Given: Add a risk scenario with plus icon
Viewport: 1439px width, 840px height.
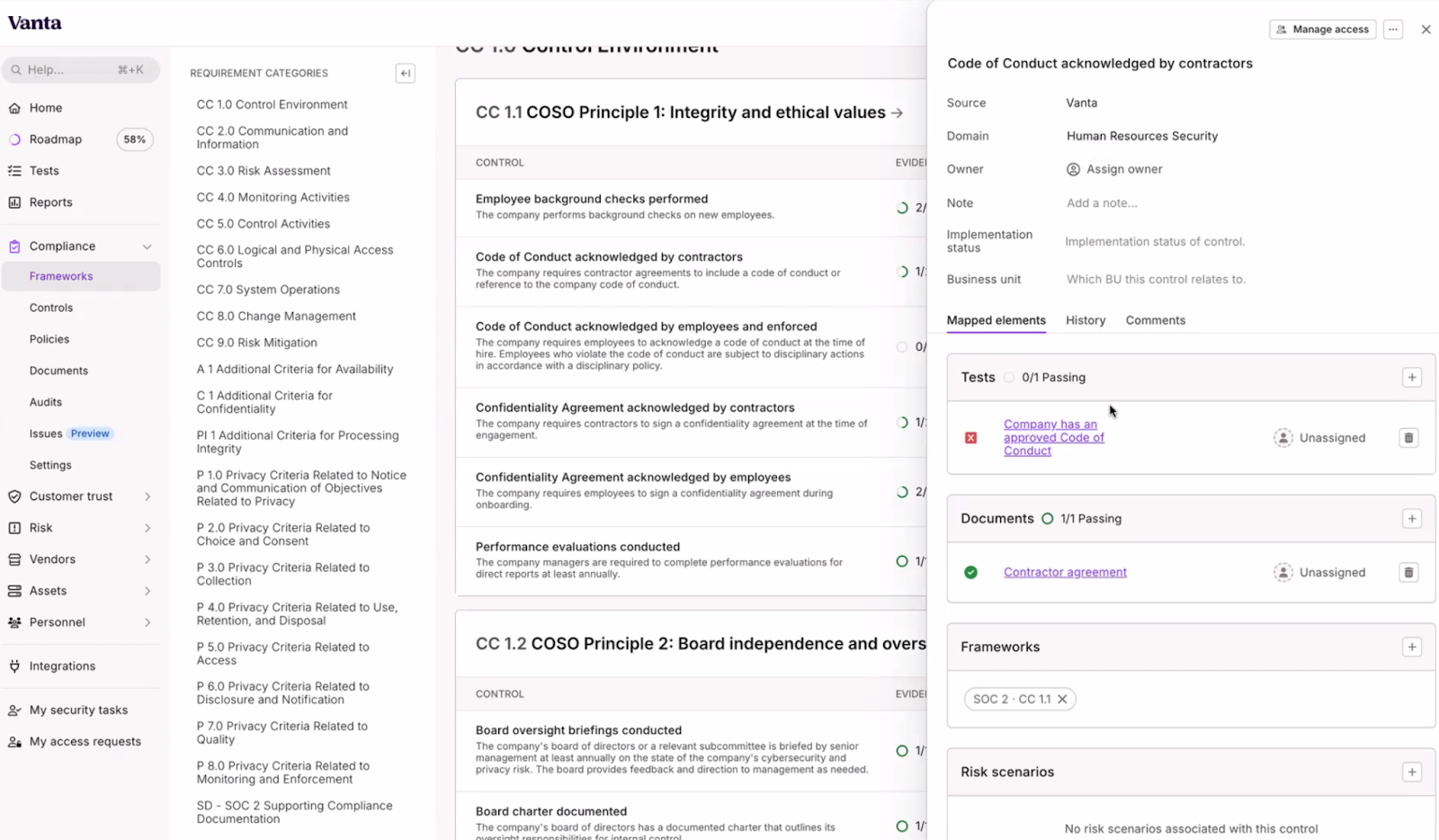Looking at the screenshot, I should point(1412,773).
